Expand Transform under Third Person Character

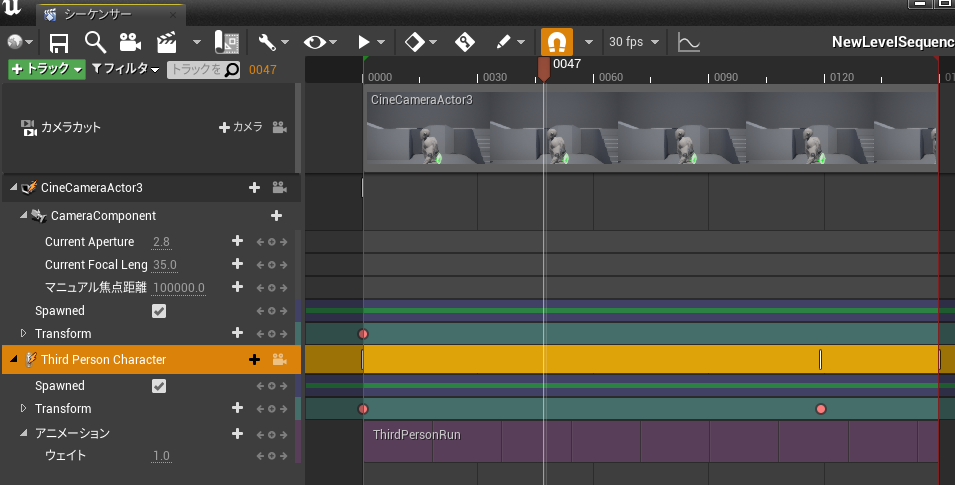pyautogui.click(x=23, y=408)
